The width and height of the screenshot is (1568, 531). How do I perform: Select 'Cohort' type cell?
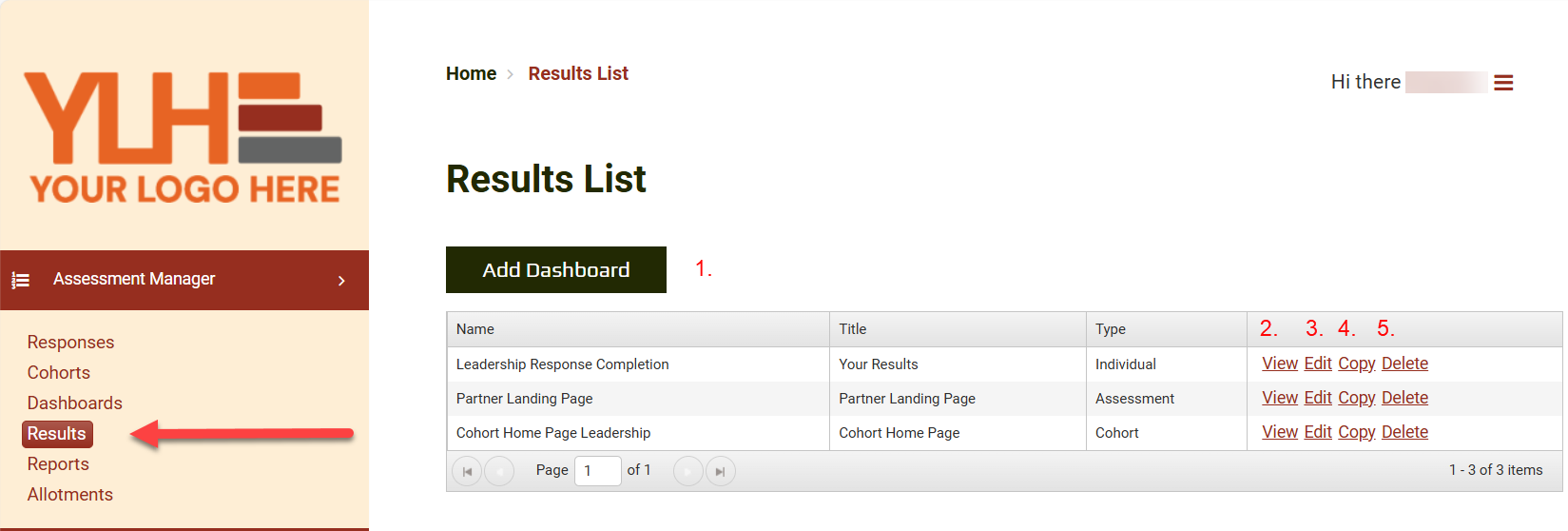coord(1167,433)
